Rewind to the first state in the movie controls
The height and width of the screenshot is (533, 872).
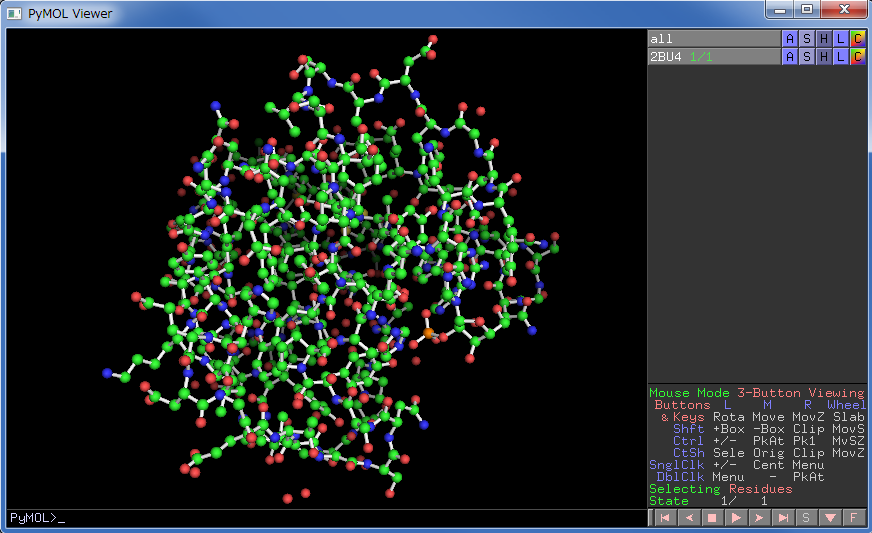point(664,518)
